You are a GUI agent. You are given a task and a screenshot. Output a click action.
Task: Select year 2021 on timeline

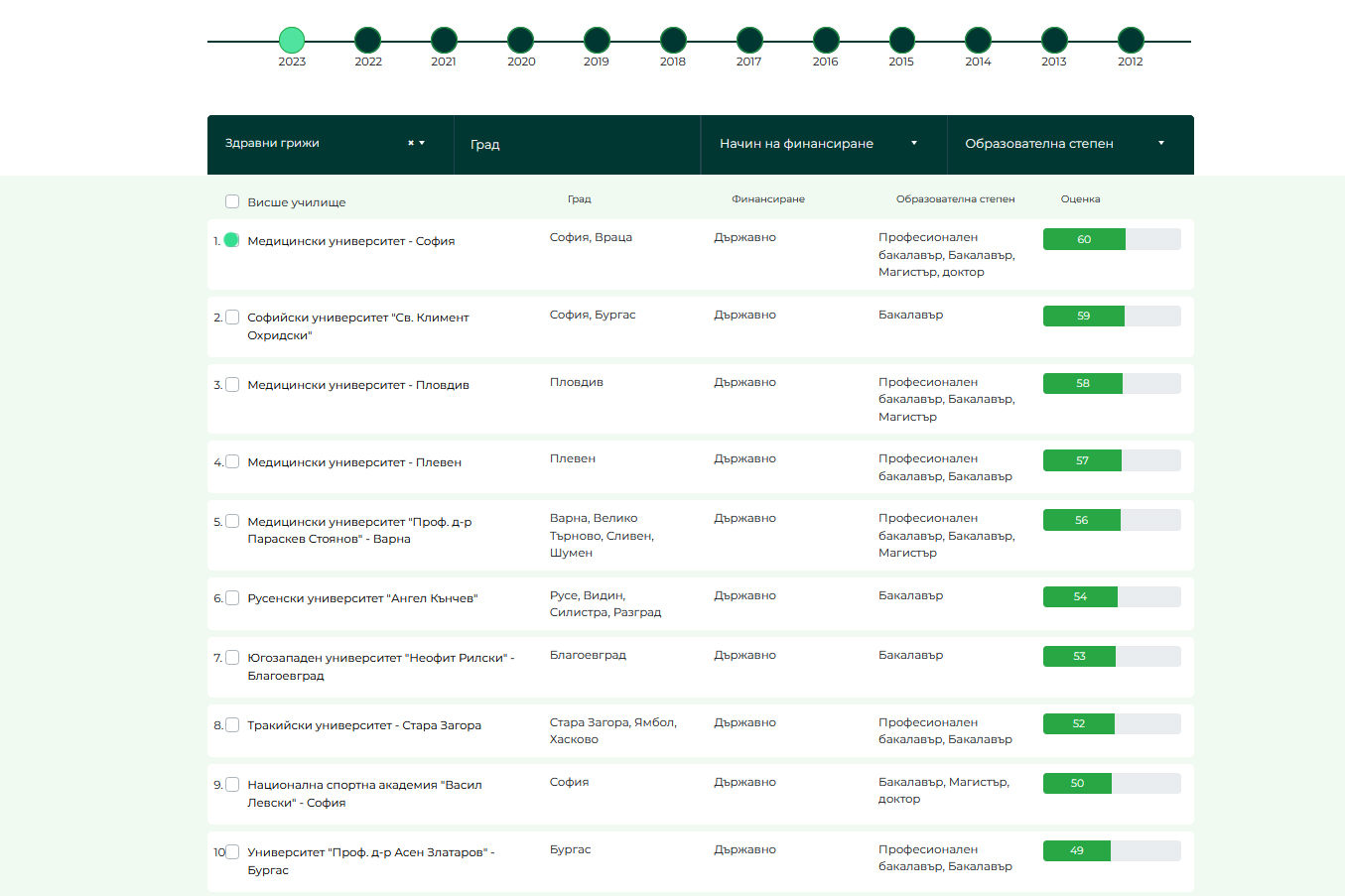pos(444,40)
